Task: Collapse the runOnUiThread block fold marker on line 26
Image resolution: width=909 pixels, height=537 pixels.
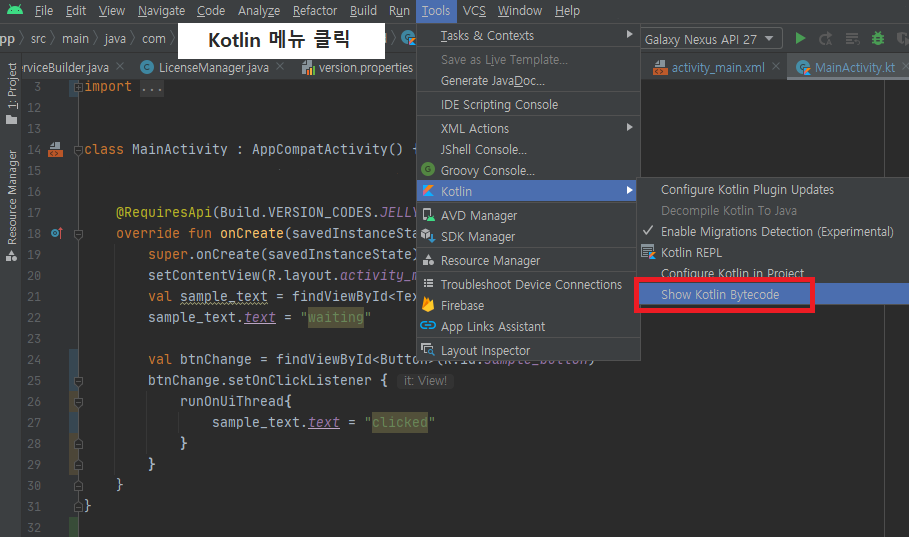Action: coord(78,402)
